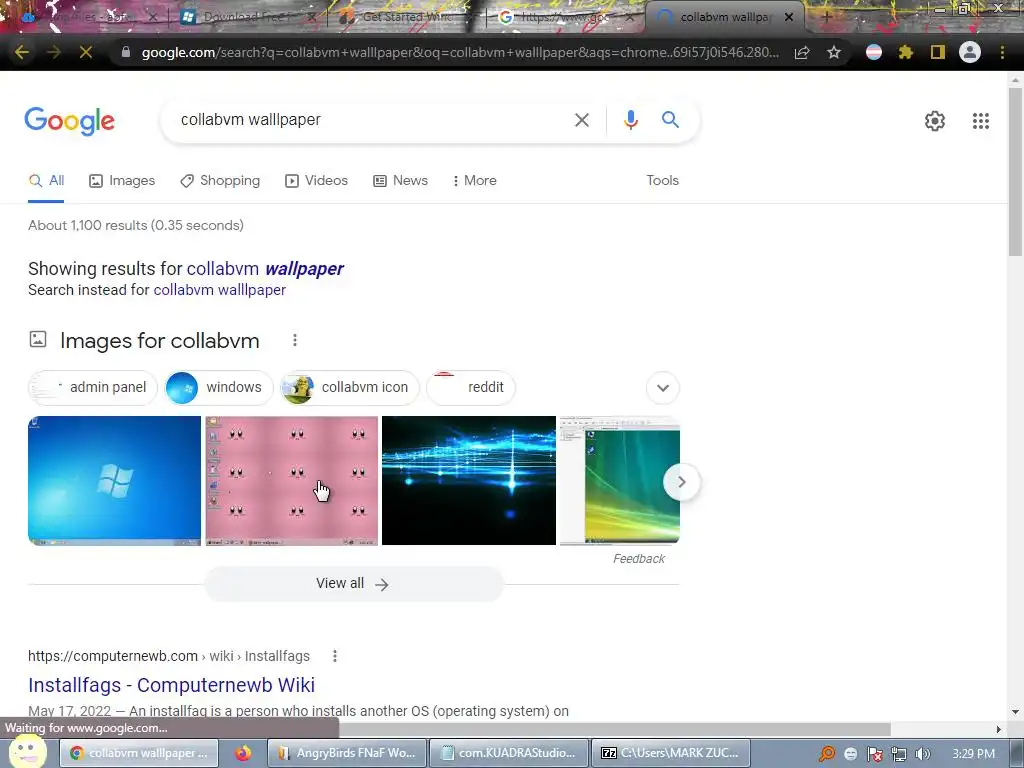Image resolution: width=1024 pixels, height=768 pixels.
Task: Open the 7-Zip C:\Users\MARK taskbar window
Action: click(671, 753)
